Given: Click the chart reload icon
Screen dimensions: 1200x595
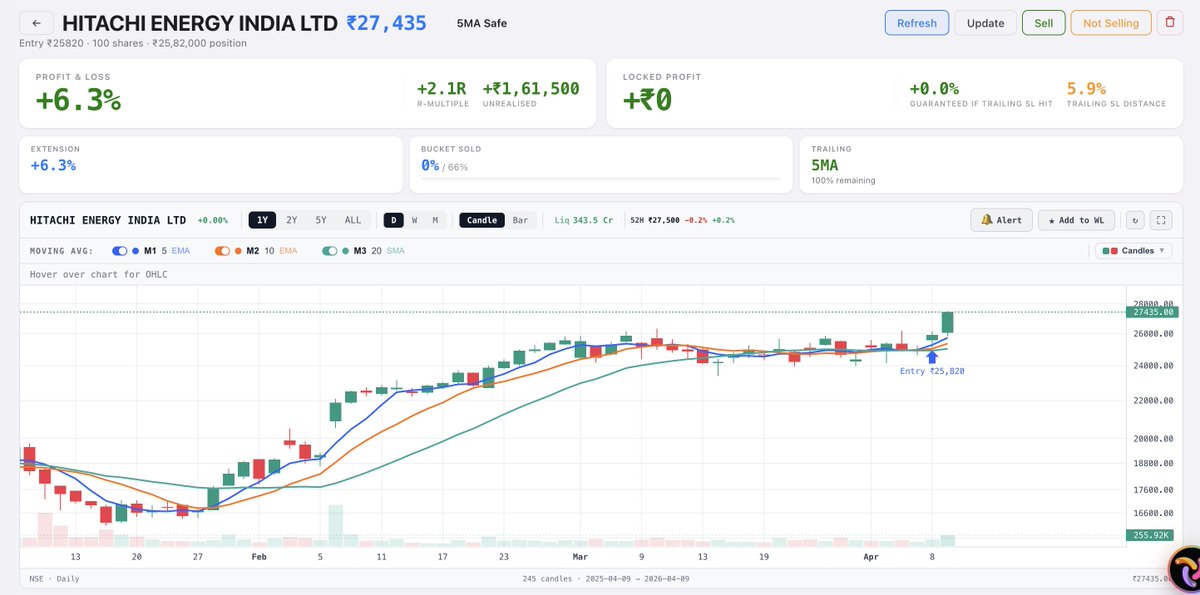Looking at the screenshot, I should [1134, 220].
